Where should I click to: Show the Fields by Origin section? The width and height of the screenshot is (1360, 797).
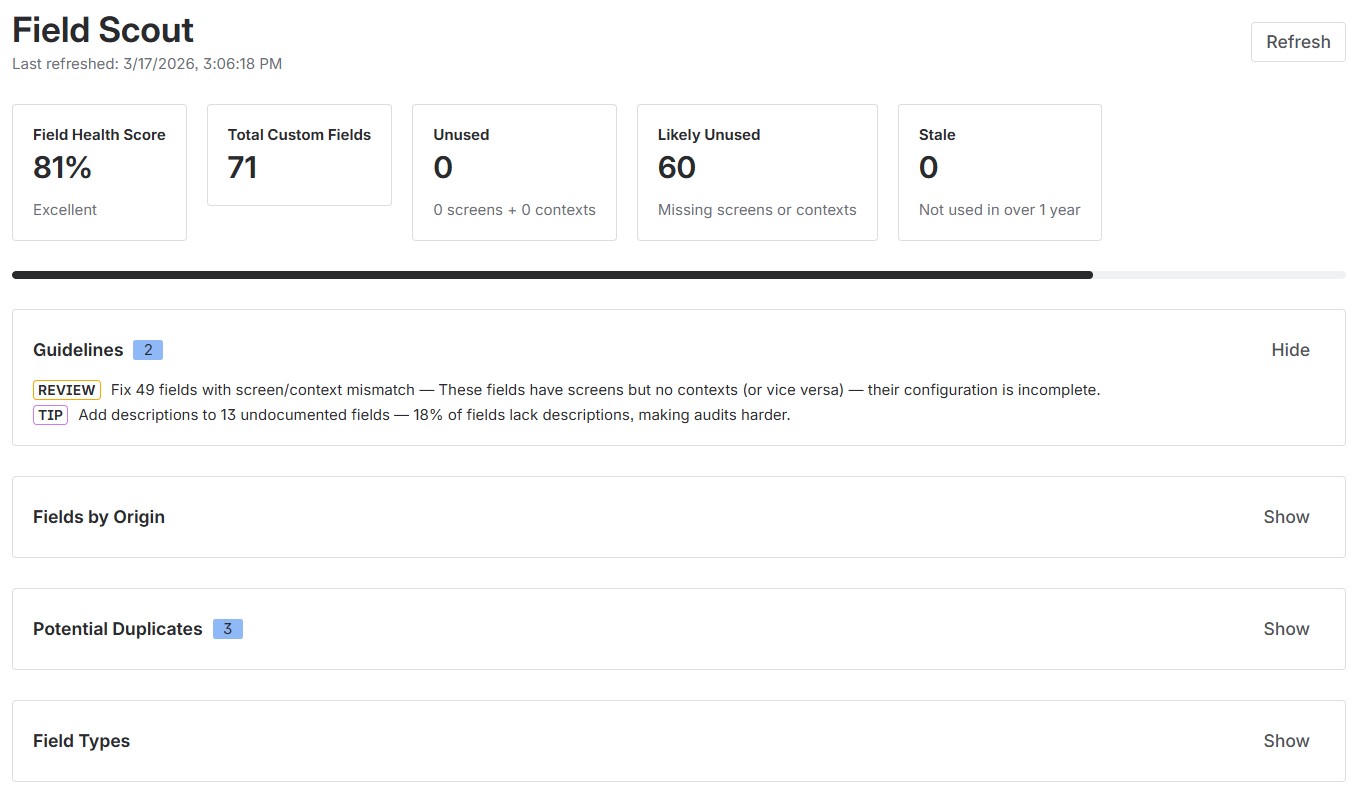[x=1286, y=517]
